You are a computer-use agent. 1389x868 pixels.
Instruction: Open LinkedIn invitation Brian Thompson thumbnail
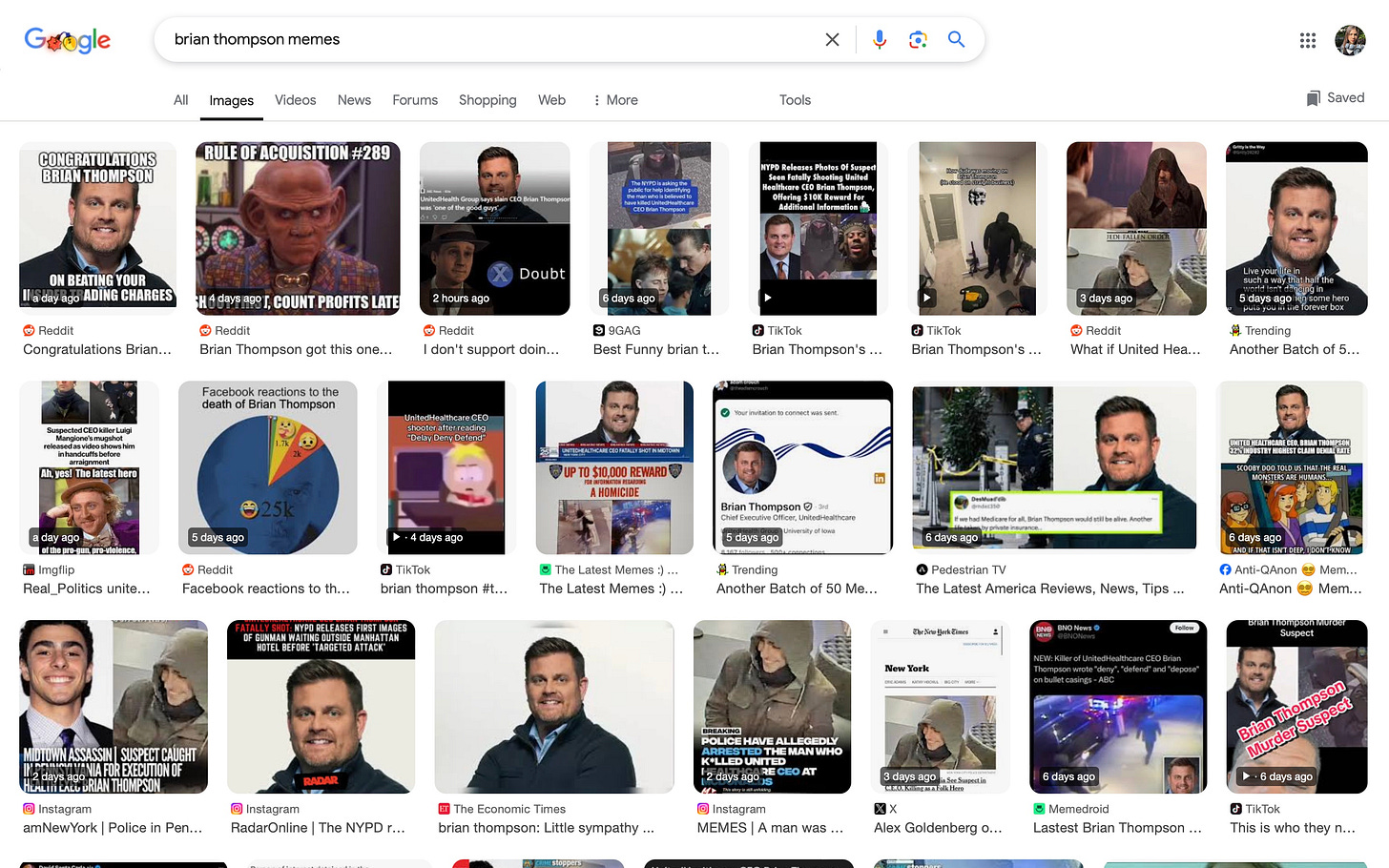(x=802, y=467)
